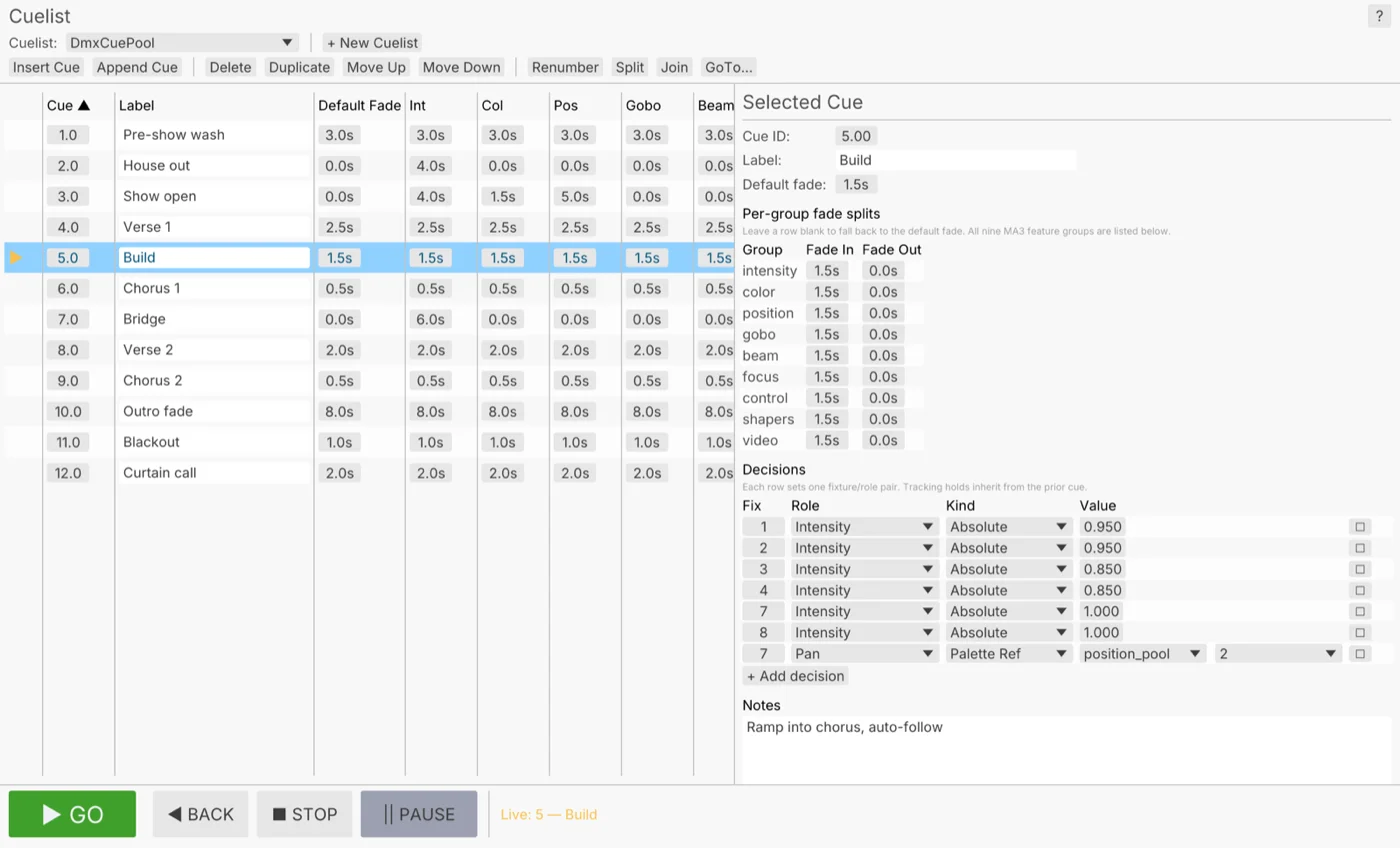Tick the checkbox on fixture 1 Intensity row
Viewport: 1400px width, 848px height.
point(1360,526)
